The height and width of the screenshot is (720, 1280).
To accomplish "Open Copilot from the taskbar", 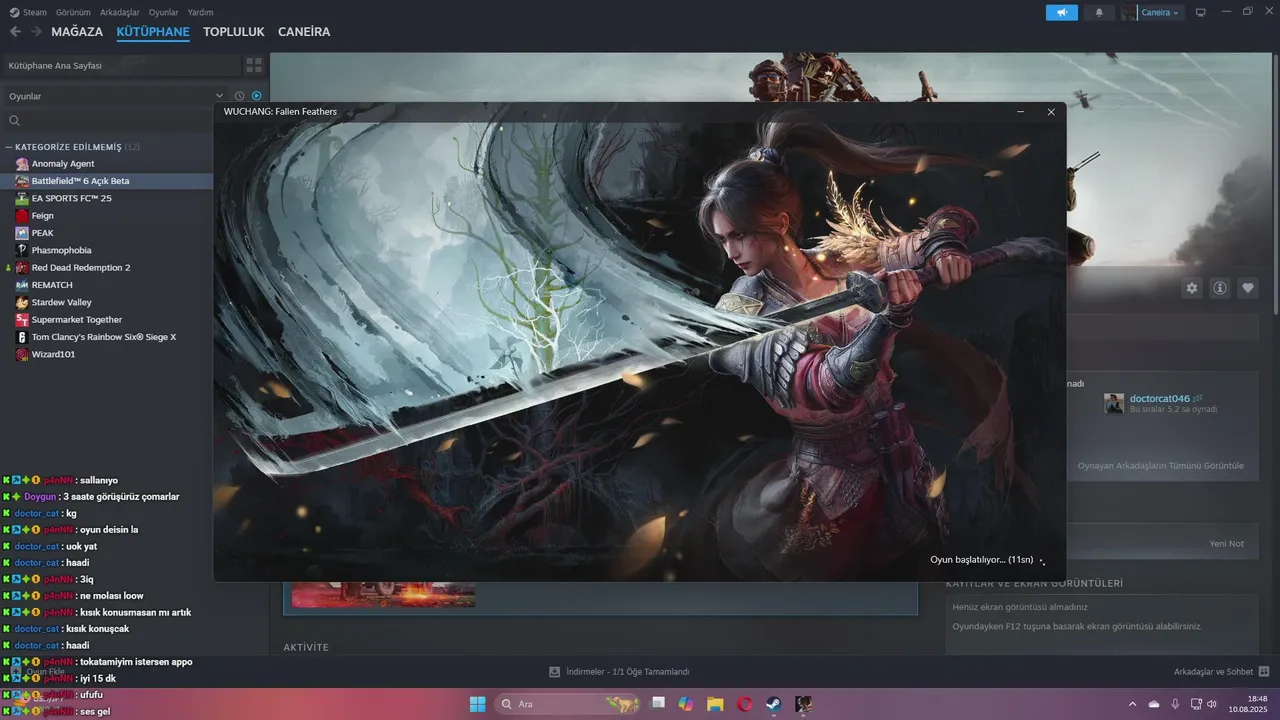I will click(686, 704).
